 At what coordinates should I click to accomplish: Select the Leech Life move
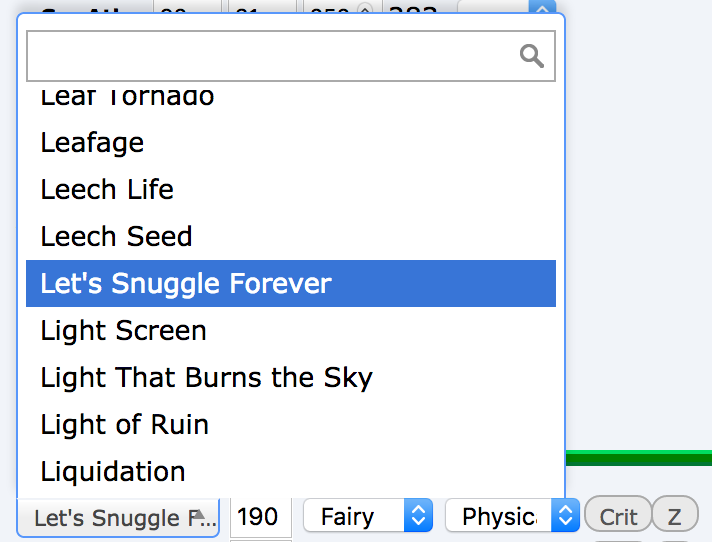291,189
